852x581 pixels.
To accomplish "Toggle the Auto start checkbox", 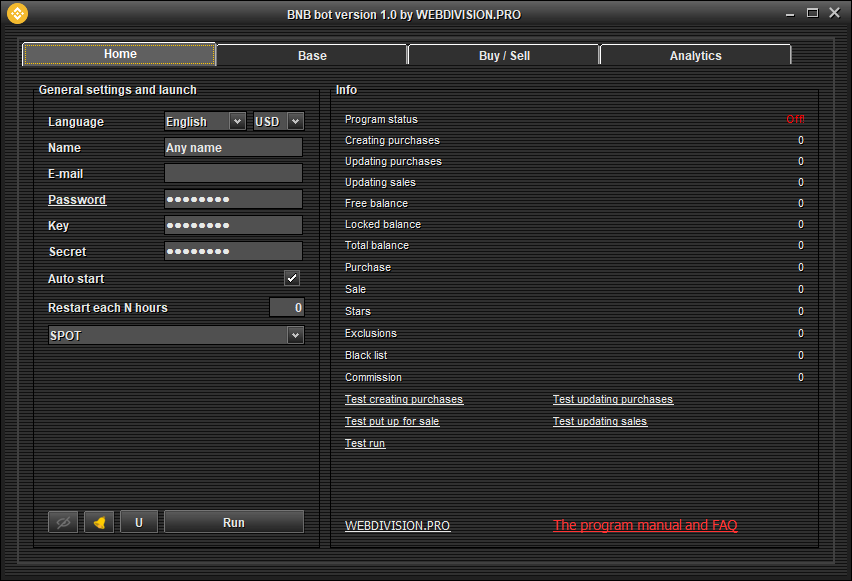I will click(292, 279).
